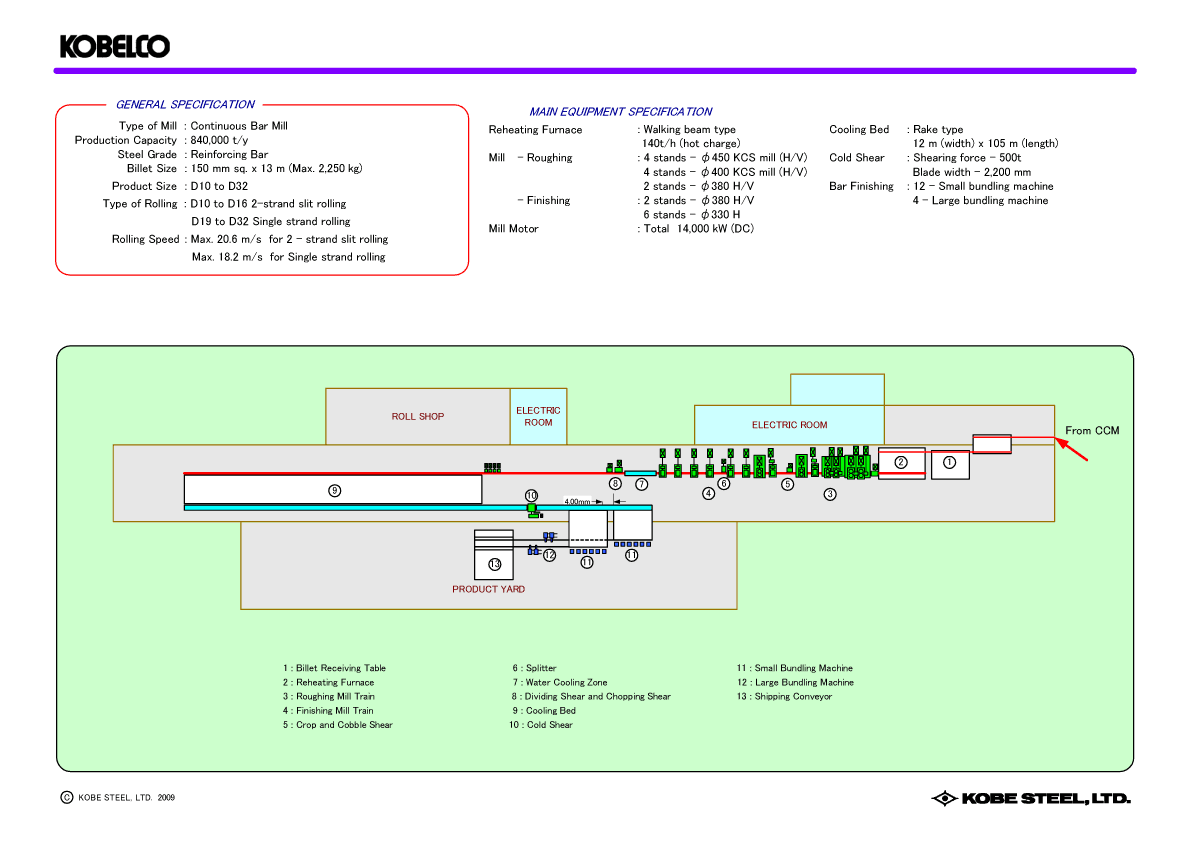The width and height of the screenshot is (1191, 842).
Task: Click the Reheating Furnace spec label
Action: pyautogui.click(x=535, y=130)
